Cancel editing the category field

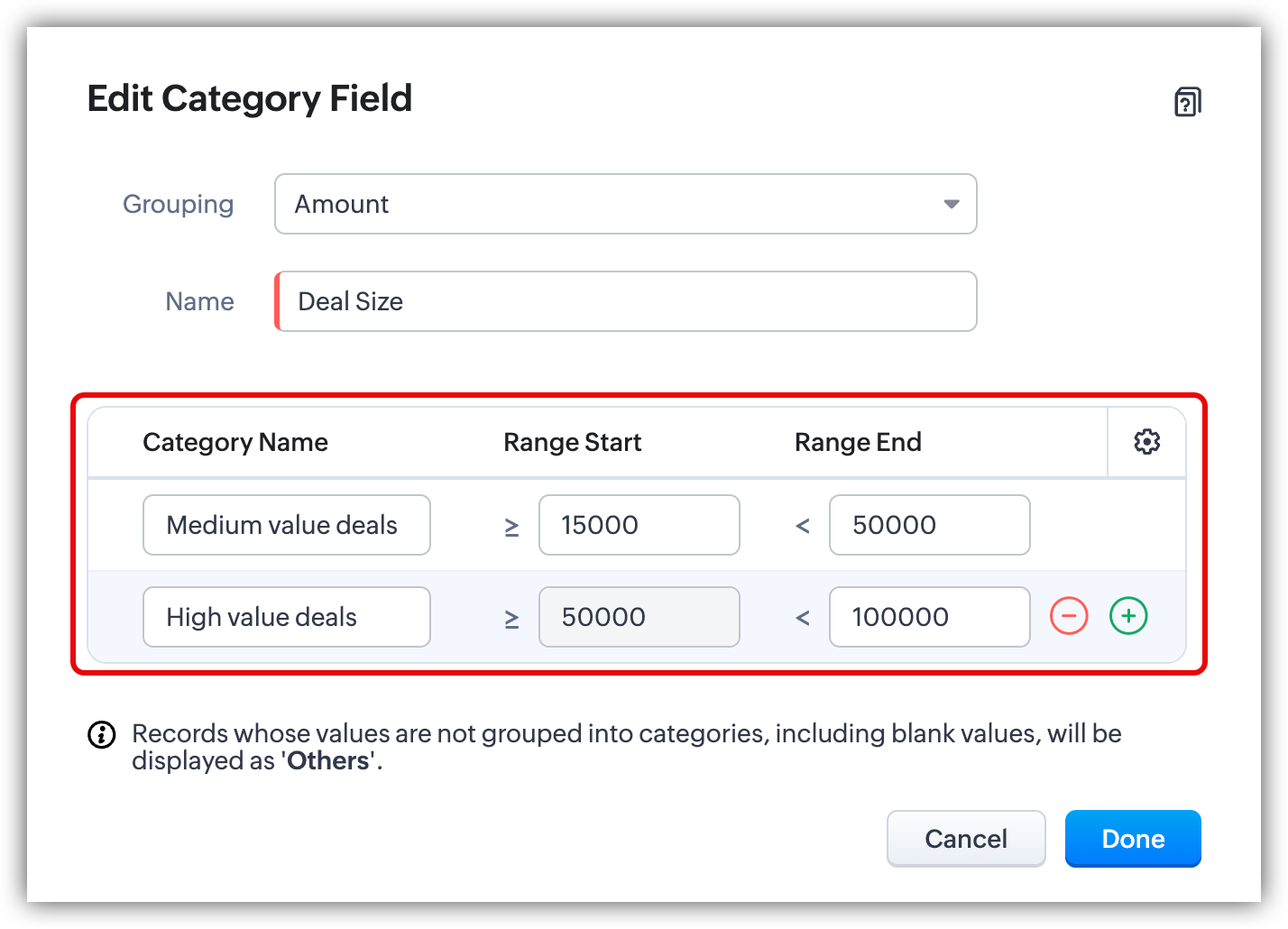click(965, 839)
